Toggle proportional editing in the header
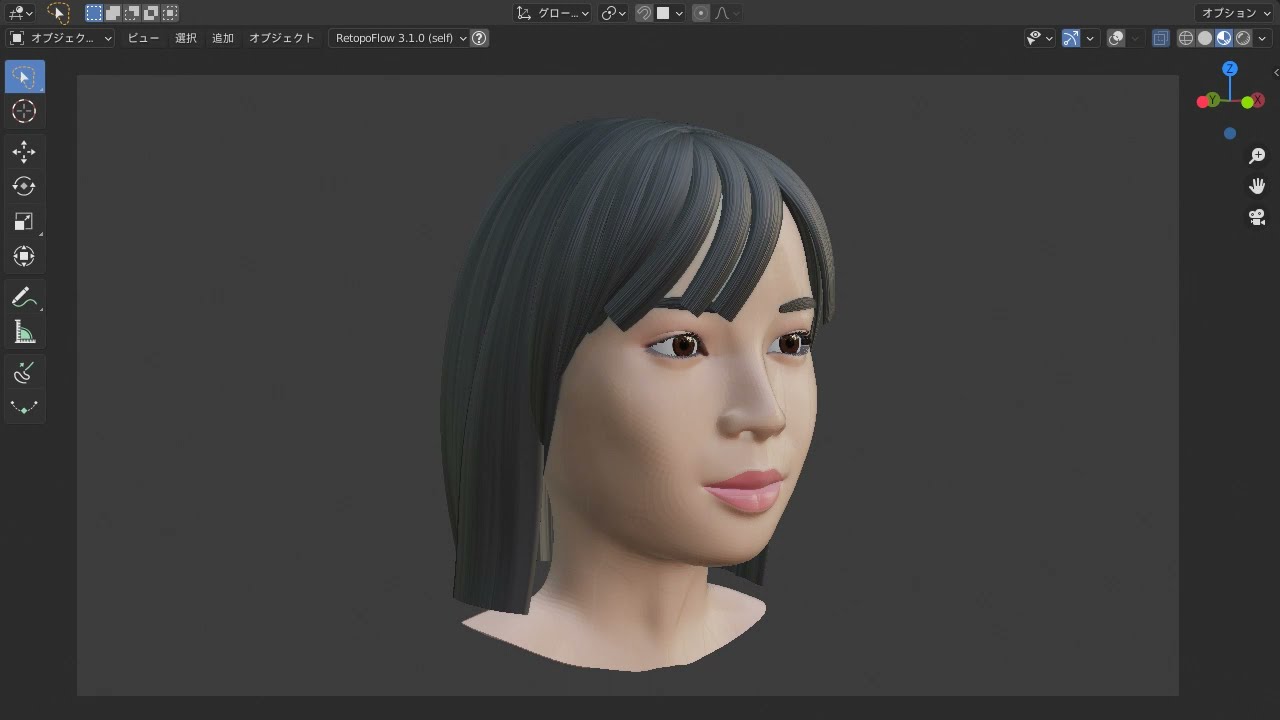1280x720 pixels. [701, 13]
